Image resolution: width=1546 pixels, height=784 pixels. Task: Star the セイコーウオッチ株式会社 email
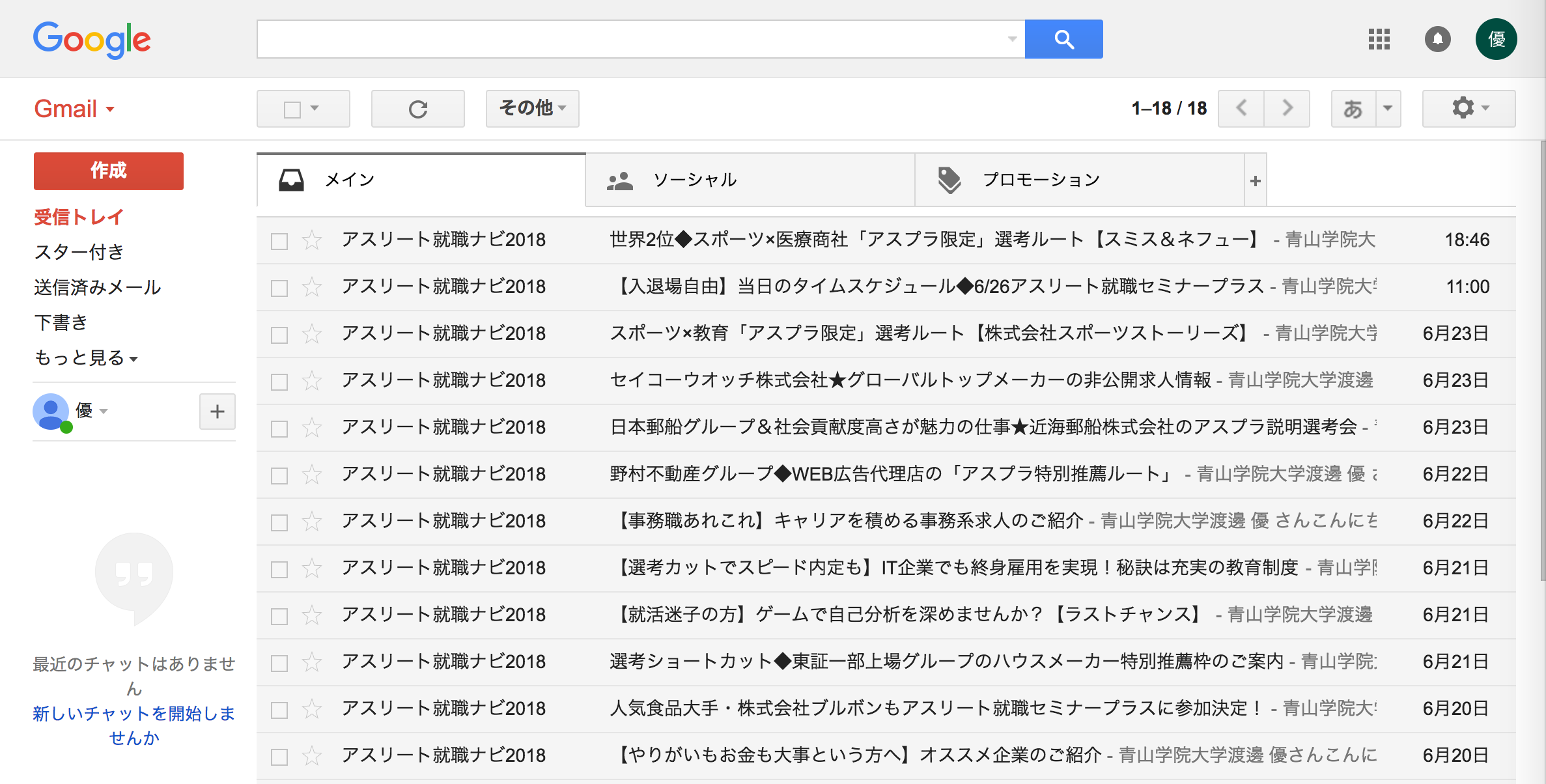[x=312, y=381]
